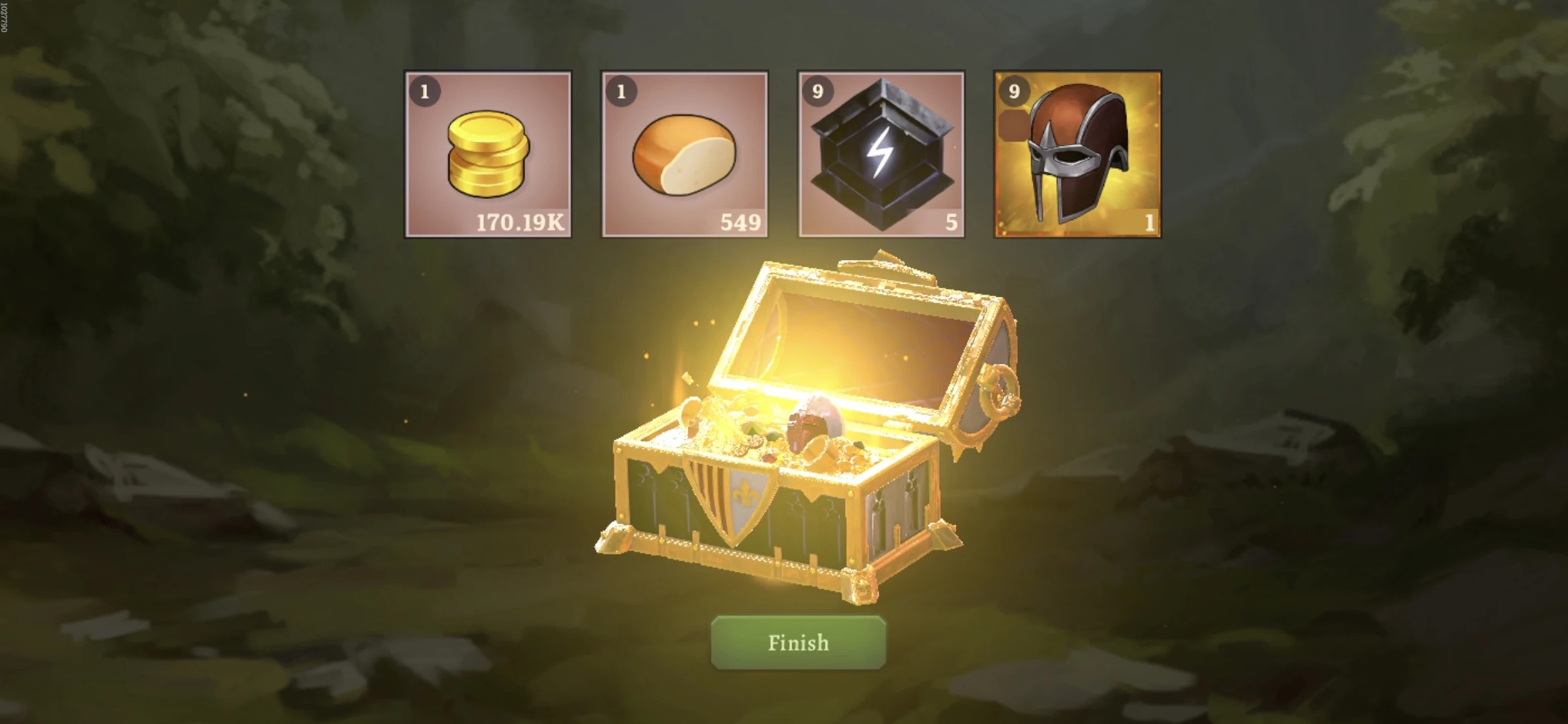Select the gold coins stack icon

tap(488, 154)
